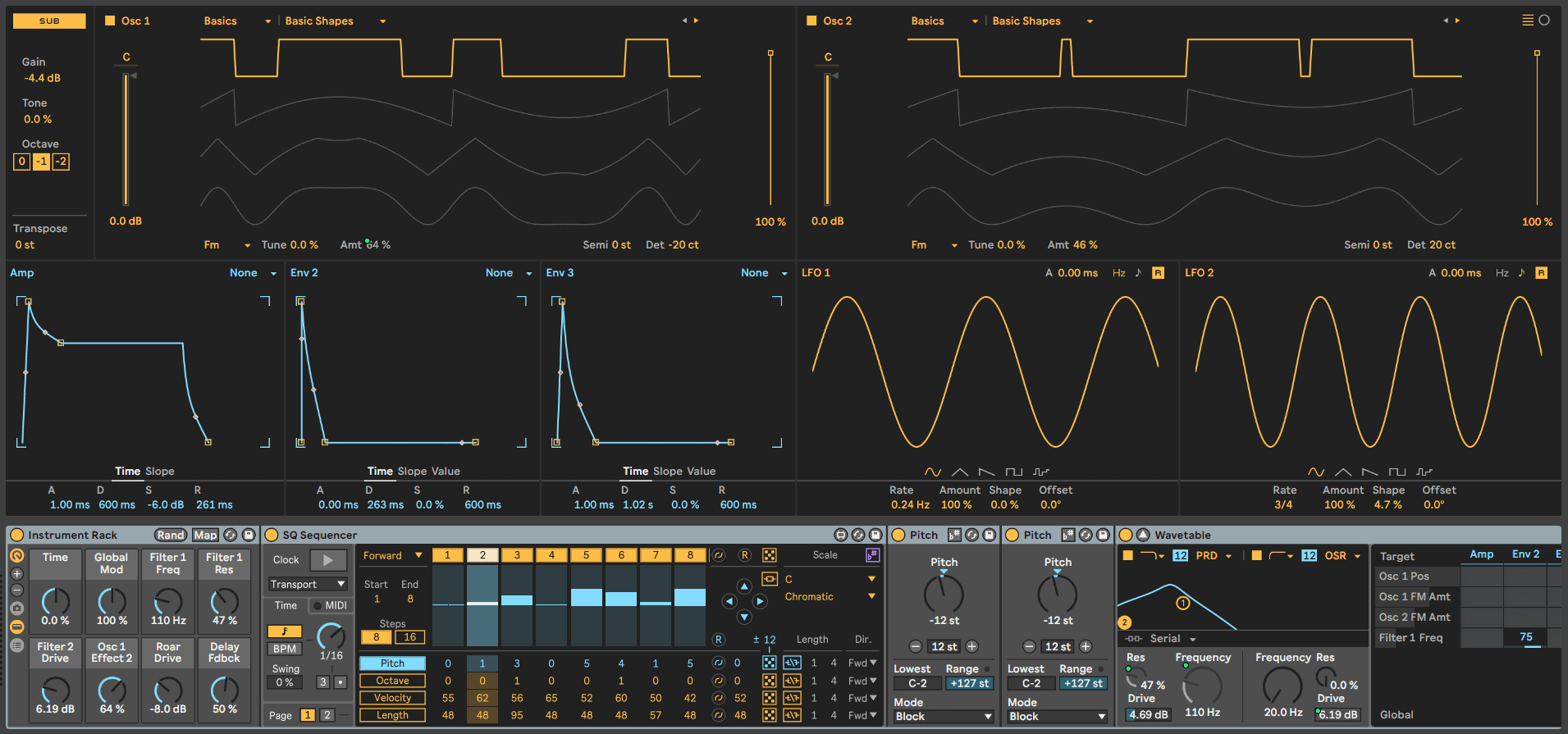The width and height of the screenshot is (1568, 734).
Task: Select the Length lane tab
Action: point(392,715)
